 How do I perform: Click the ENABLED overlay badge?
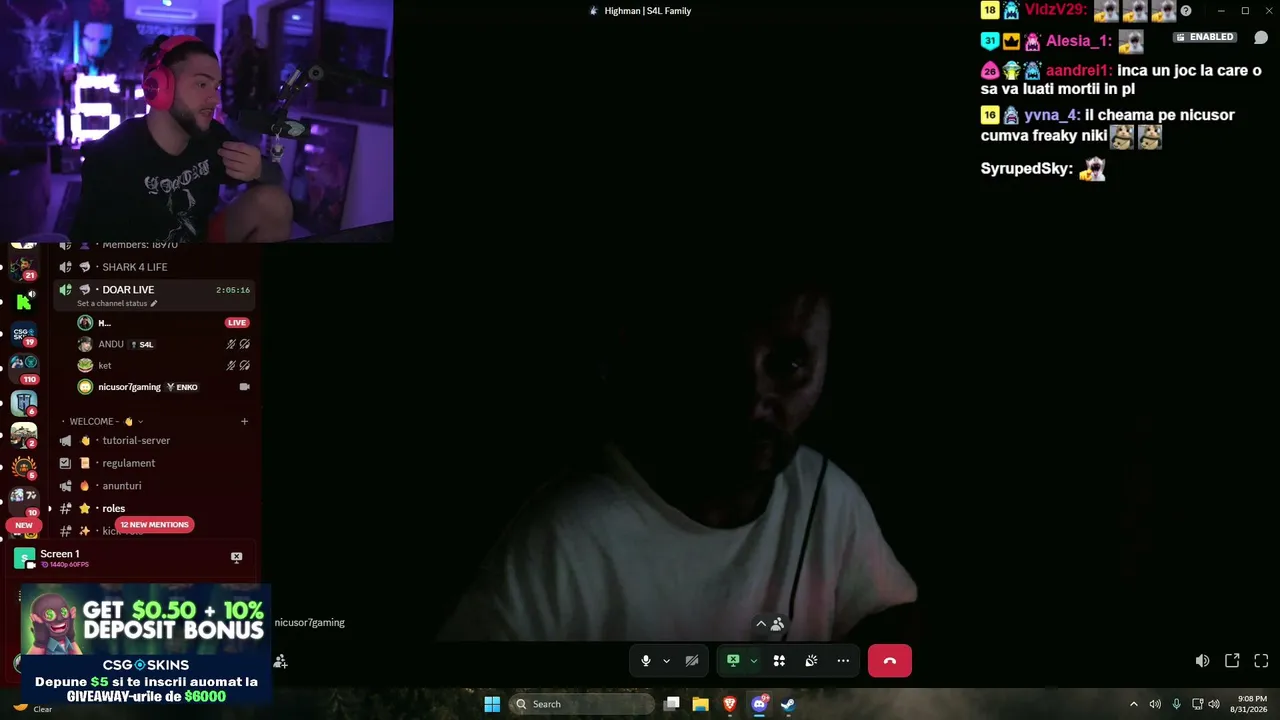(1205, 37)
